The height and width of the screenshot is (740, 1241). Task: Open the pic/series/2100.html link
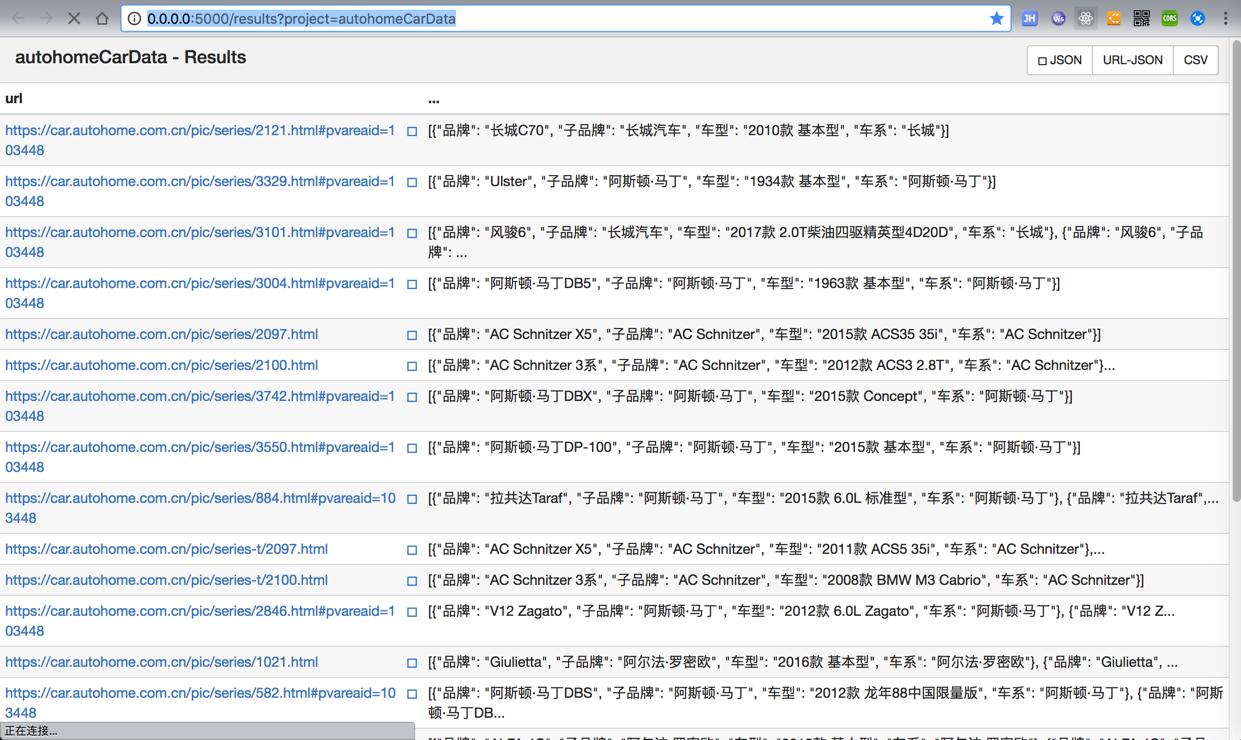[x=161, y=365]
